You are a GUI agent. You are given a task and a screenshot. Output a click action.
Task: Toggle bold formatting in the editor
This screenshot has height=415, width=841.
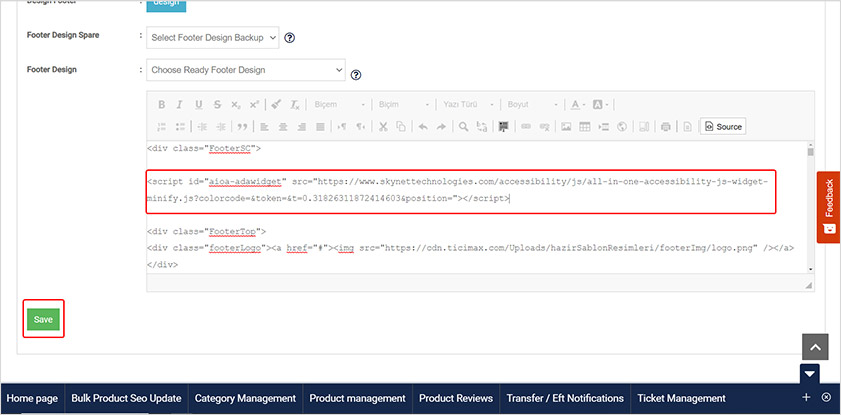pyautogui.click(x=161, y=105)
